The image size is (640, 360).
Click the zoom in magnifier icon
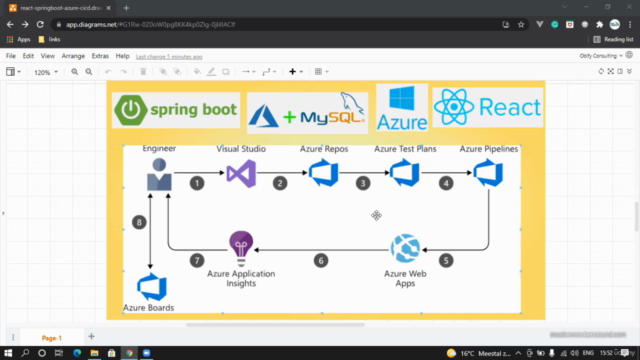(74, 72)
